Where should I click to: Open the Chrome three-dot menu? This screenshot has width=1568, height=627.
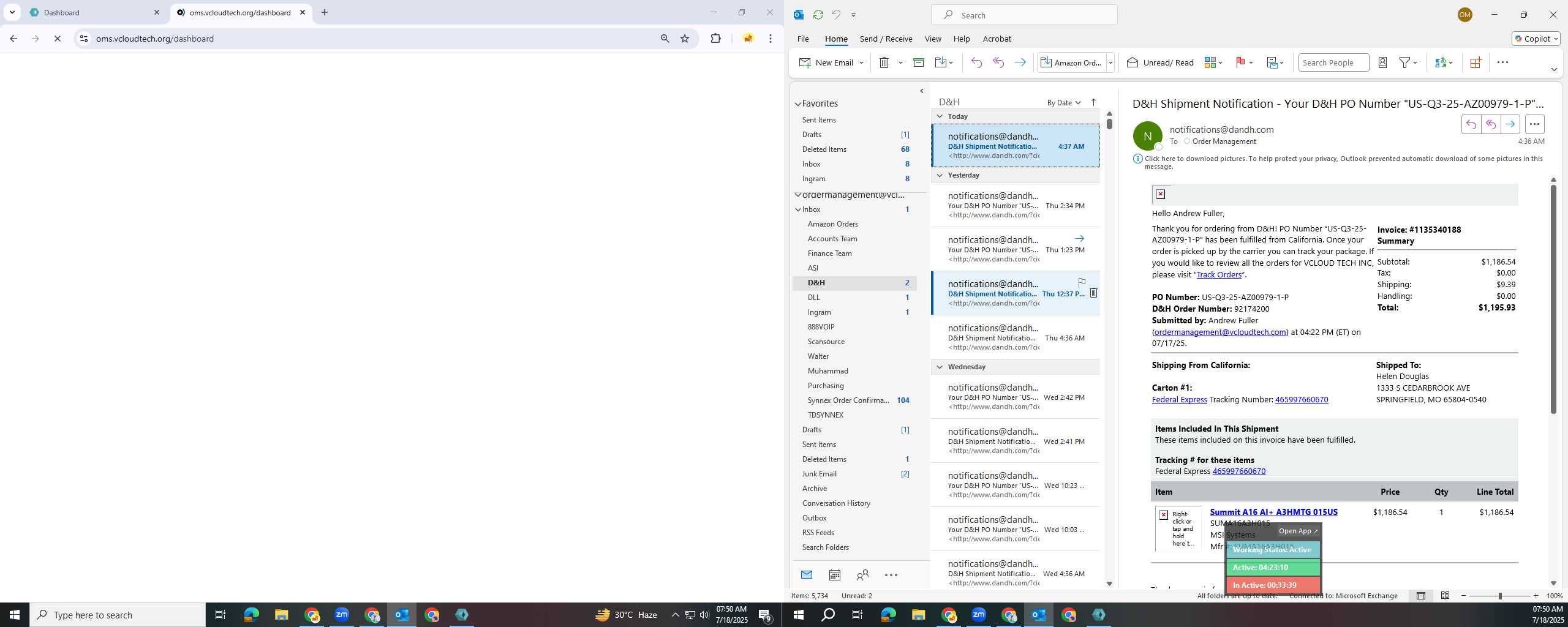[x=771, y=39]
